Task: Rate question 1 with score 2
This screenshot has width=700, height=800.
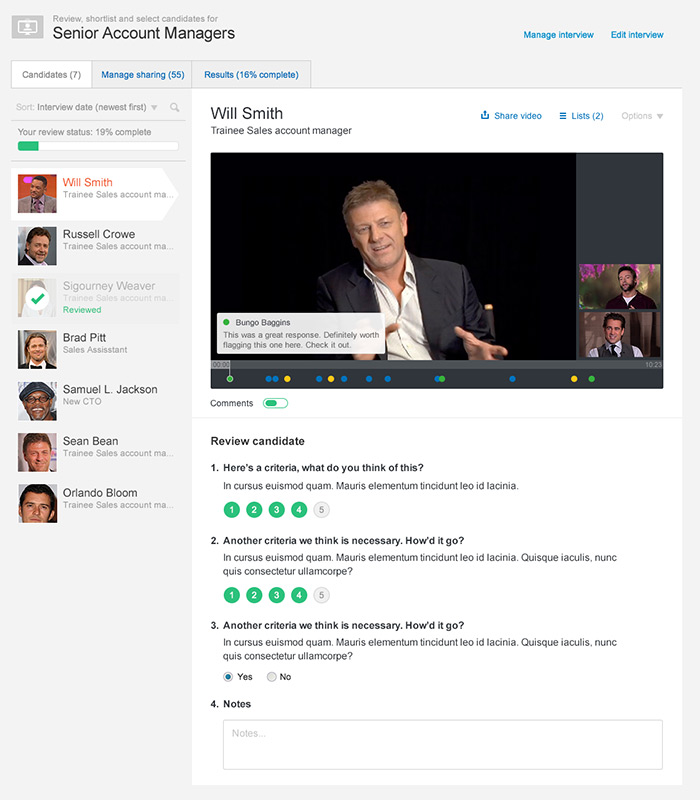Action: coord(254,509)
